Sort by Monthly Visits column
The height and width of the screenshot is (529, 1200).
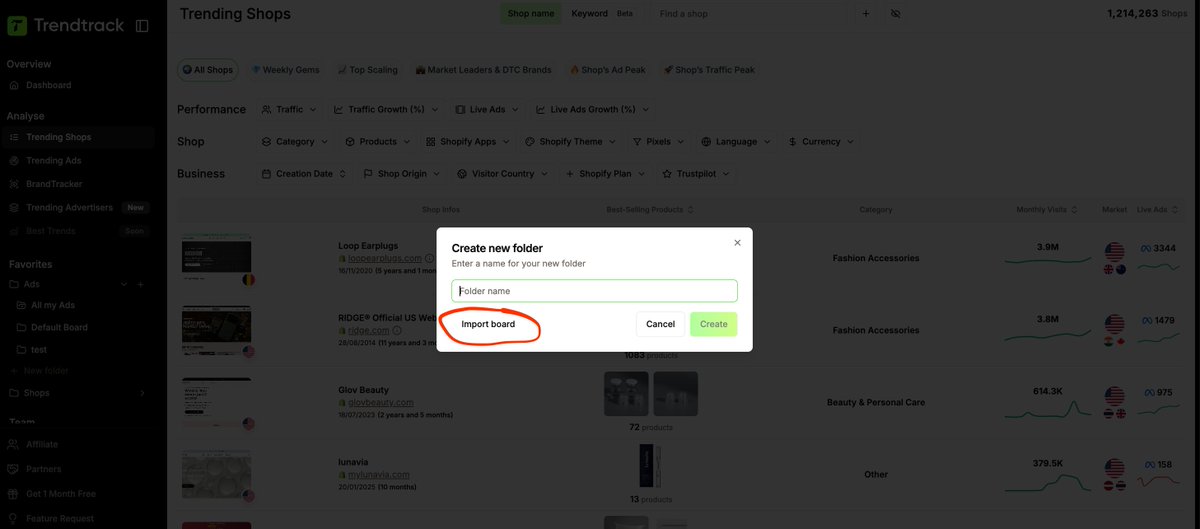pos(1047,210)
